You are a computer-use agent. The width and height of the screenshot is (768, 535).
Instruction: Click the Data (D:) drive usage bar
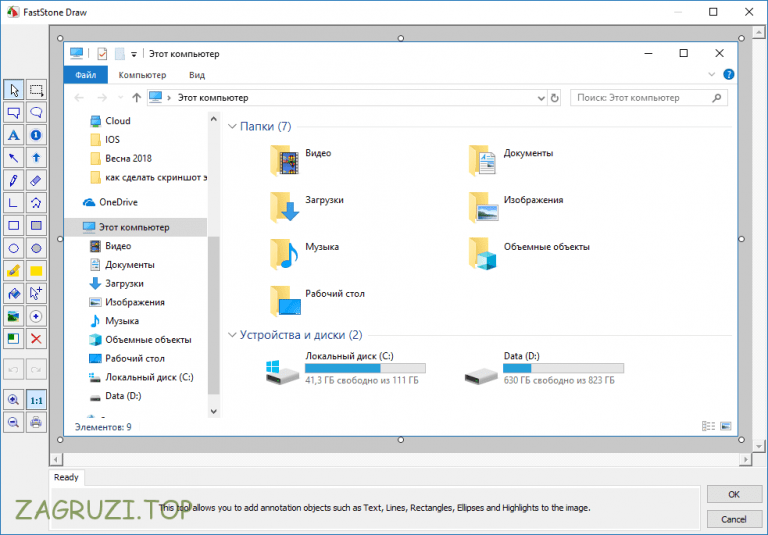[564, 368]
